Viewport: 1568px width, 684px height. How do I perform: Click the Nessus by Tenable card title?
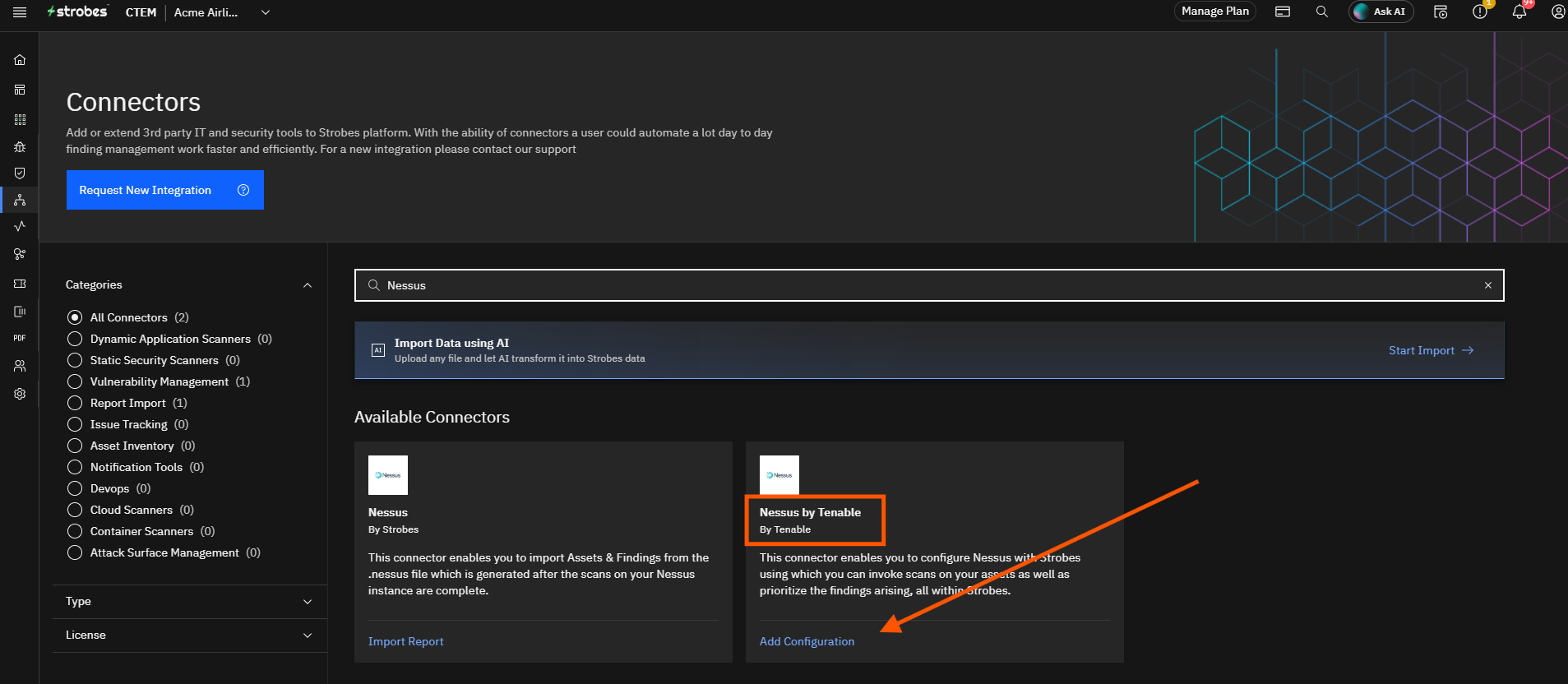(810, 512)
